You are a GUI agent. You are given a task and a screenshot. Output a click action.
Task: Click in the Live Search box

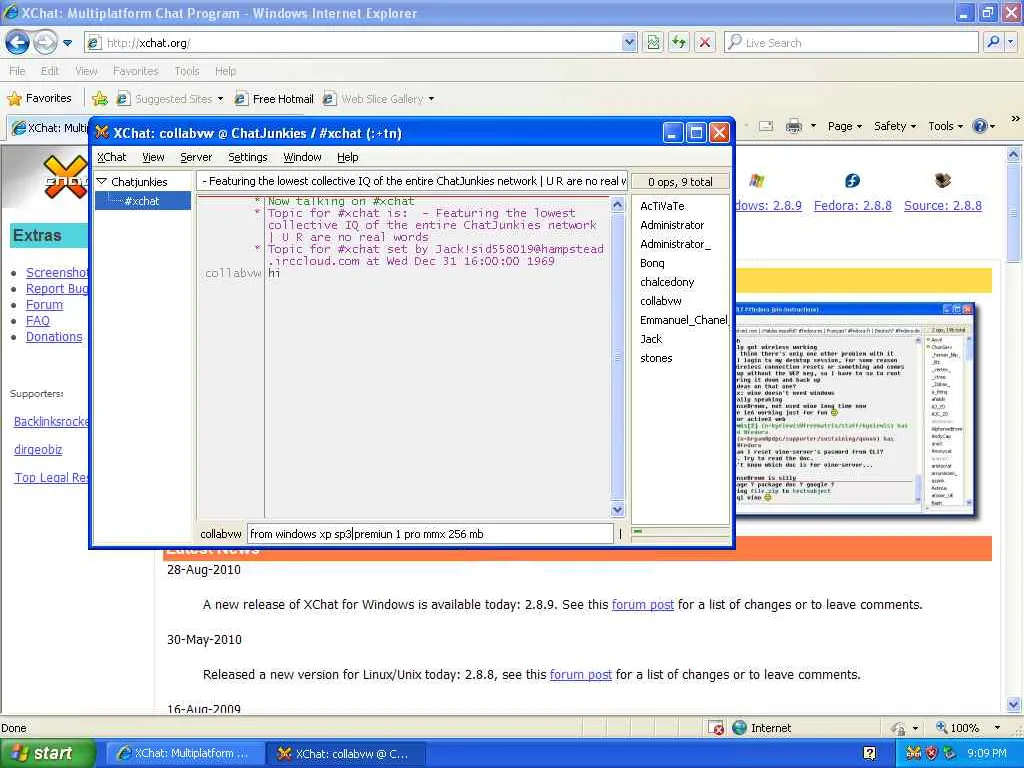[x=851, y=43]
